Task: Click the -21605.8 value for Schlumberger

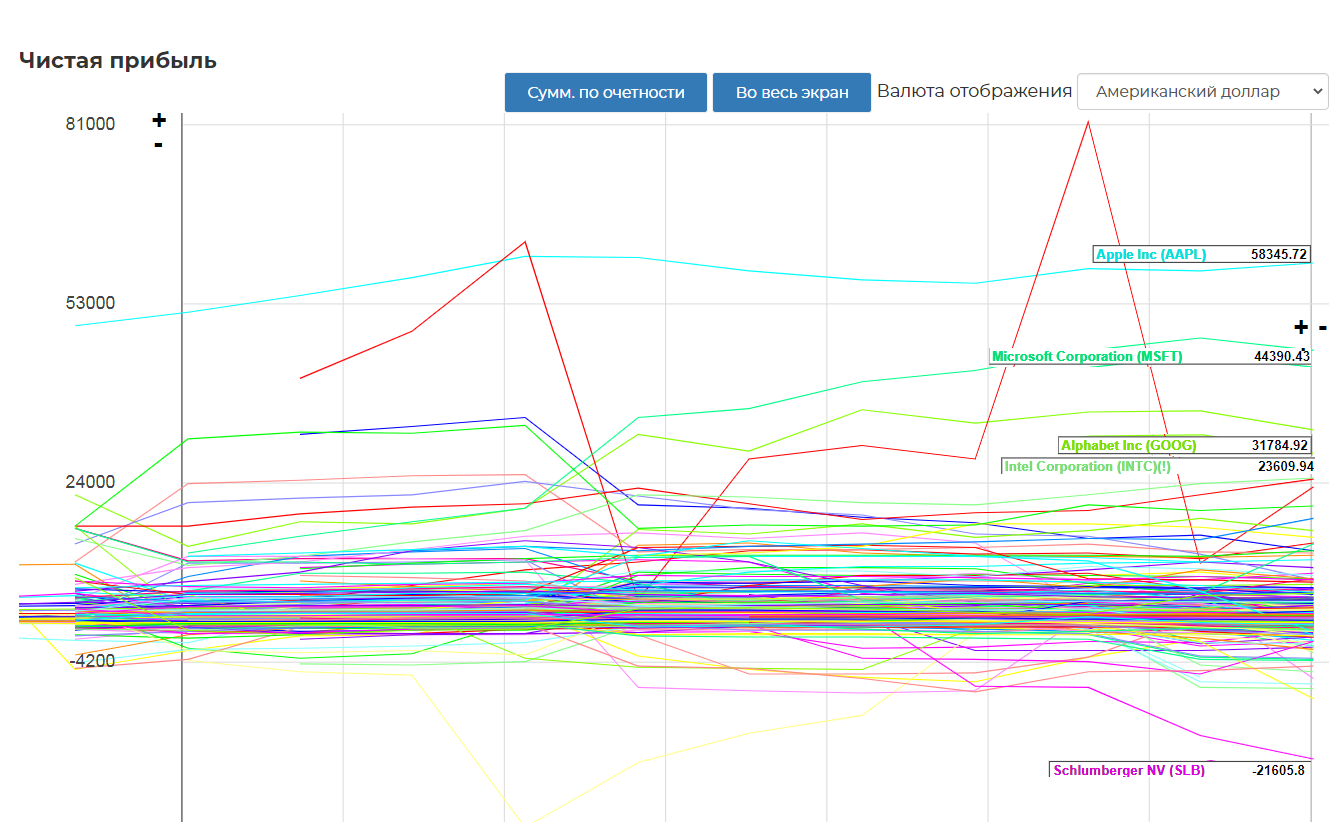Action: click(x=1278, y=770)
